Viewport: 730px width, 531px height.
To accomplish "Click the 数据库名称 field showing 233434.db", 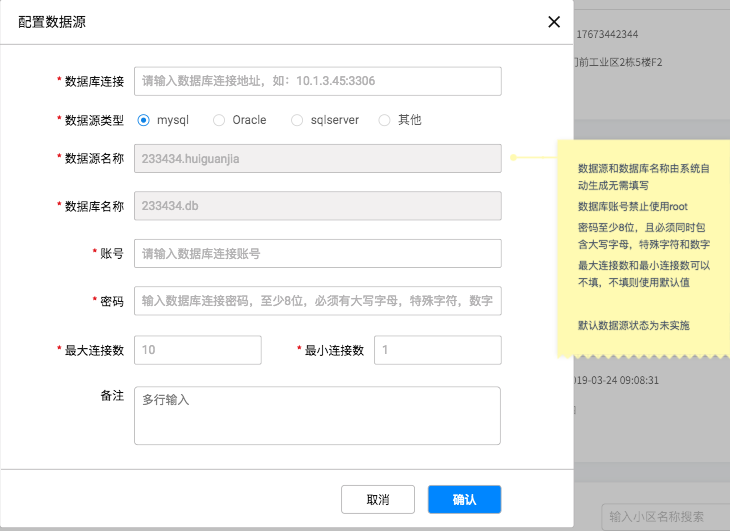I will point(317,206).
